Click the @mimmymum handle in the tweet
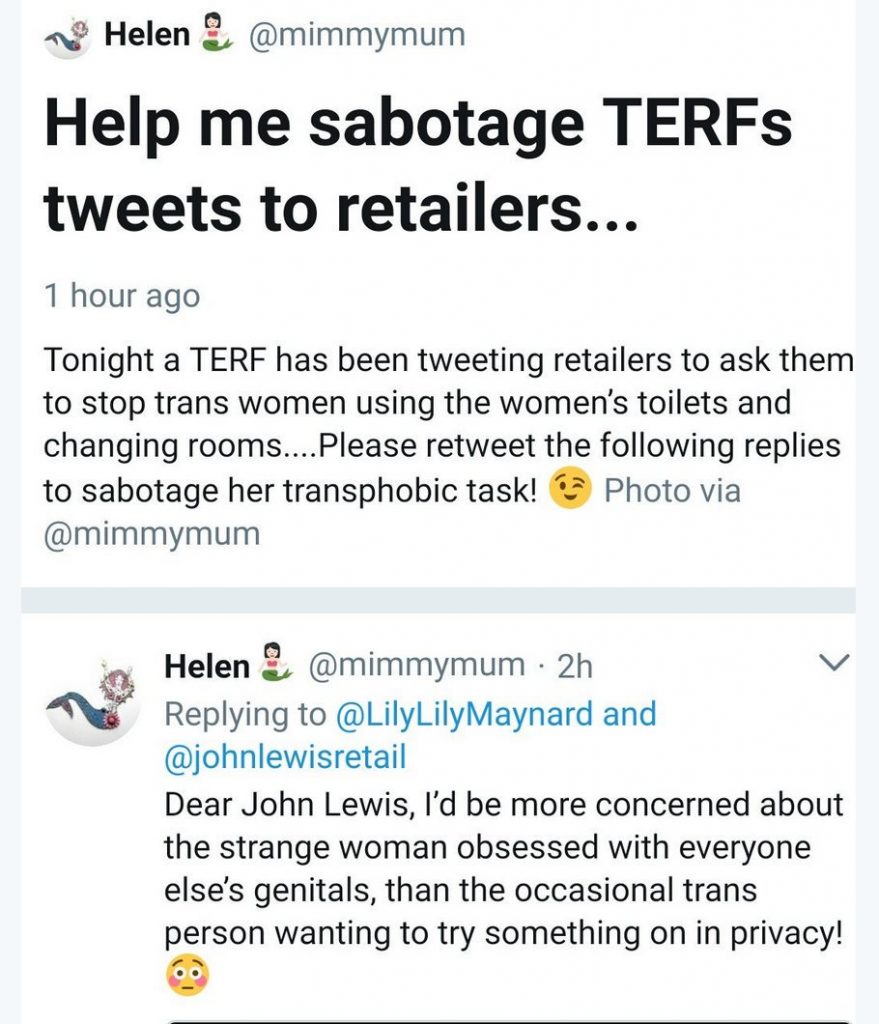 point(416,665)
